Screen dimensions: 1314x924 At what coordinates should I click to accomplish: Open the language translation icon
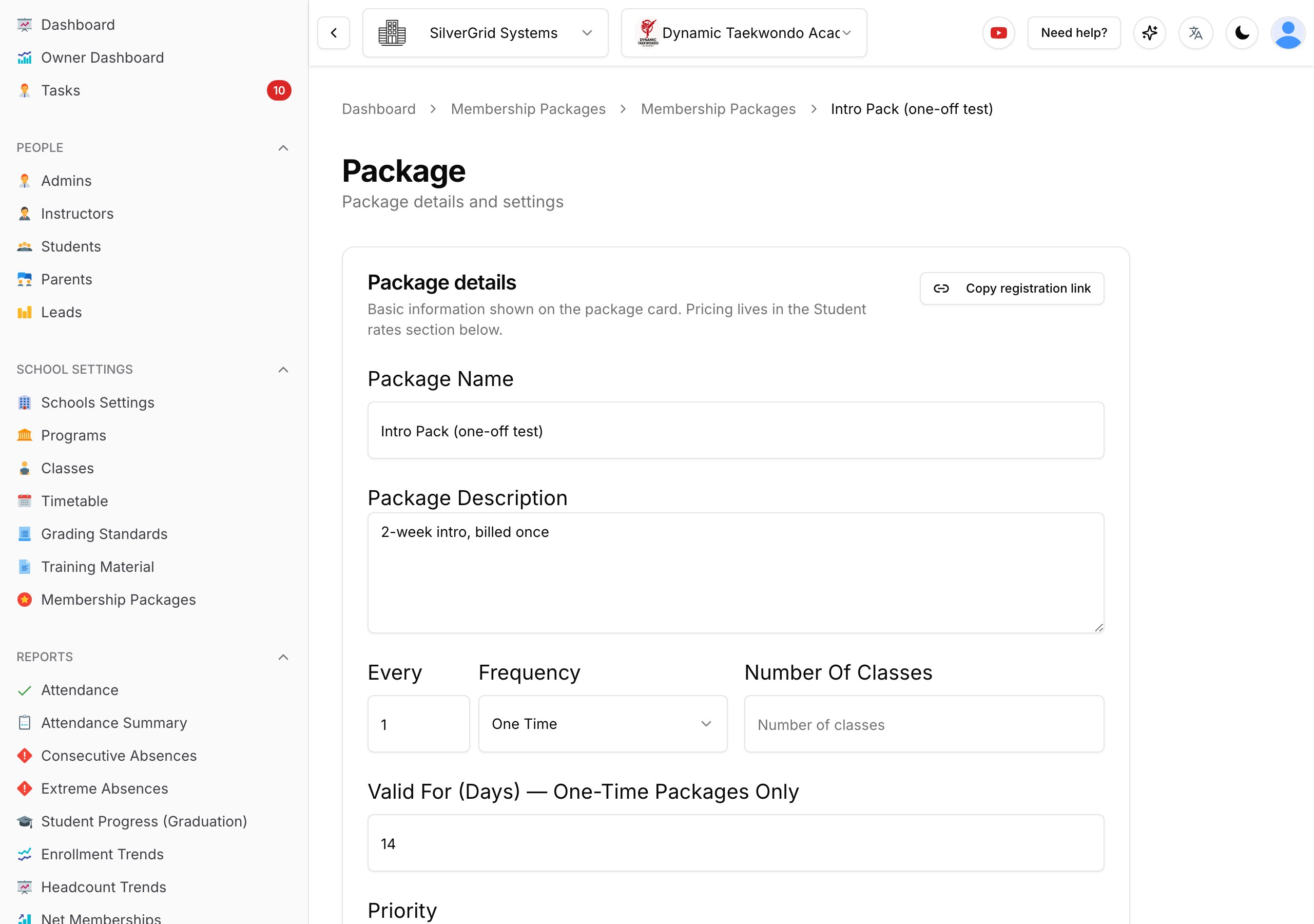(x=1195, y=33)
